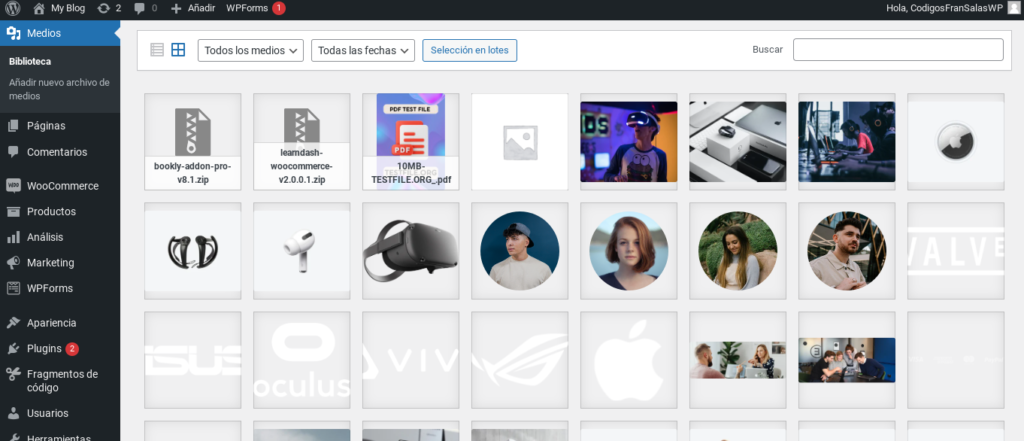Click the WordPress logo icon
This screenshot has height=441, width=1024.
pos(12,8)
